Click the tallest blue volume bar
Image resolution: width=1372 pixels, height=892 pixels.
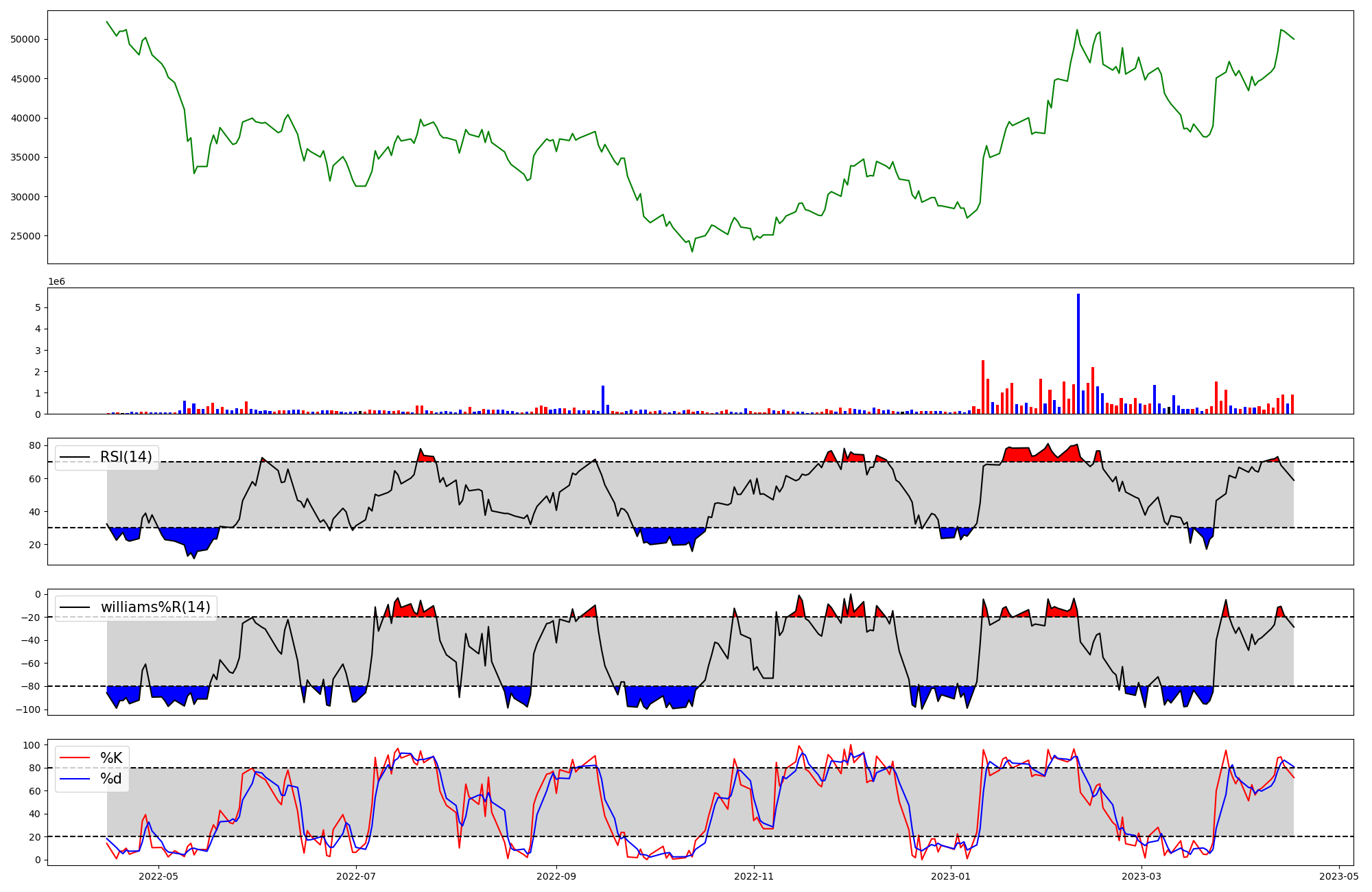pos(1078,354)
